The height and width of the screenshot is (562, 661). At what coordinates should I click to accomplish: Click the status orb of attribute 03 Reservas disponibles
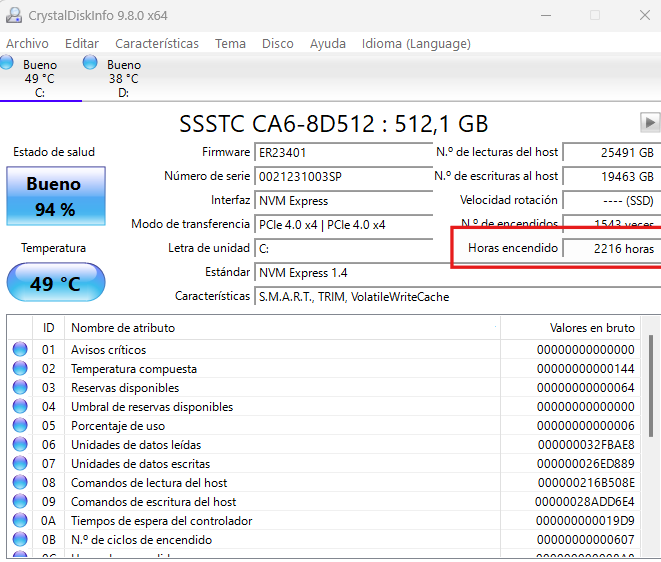point(20,387)
